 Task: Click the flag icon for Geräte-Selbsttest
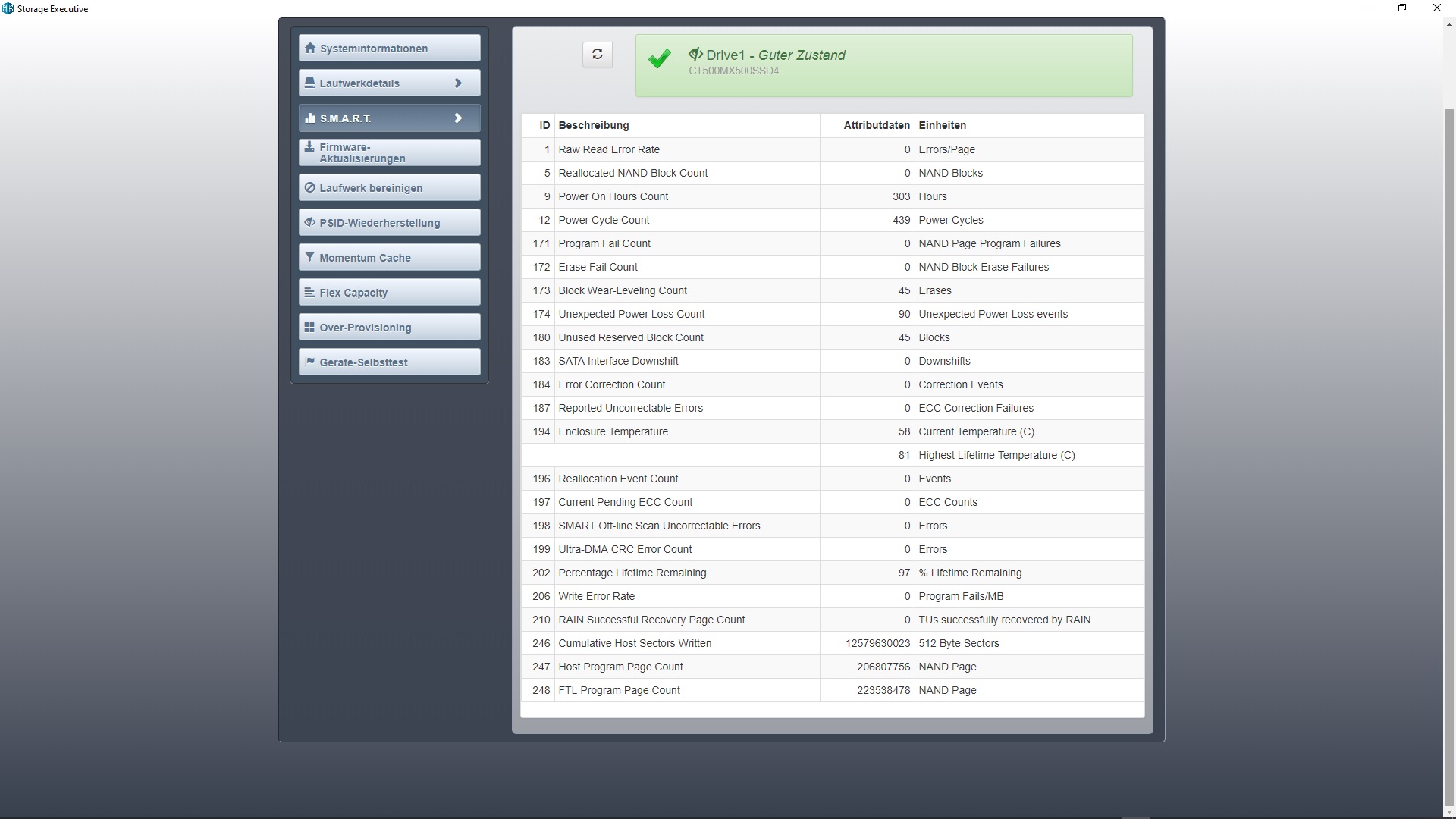[x=309, y=362]
